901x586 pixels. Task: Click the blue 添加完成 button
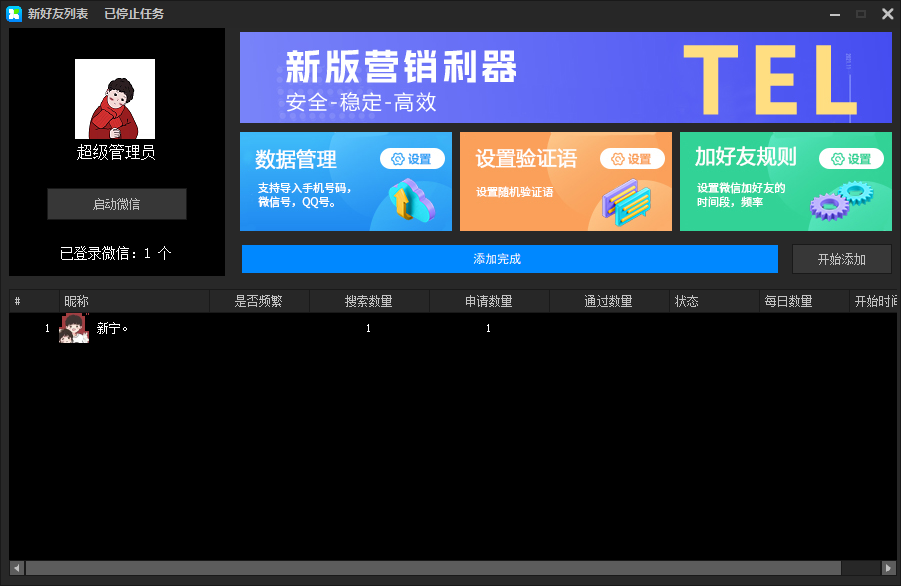(509, 258)
